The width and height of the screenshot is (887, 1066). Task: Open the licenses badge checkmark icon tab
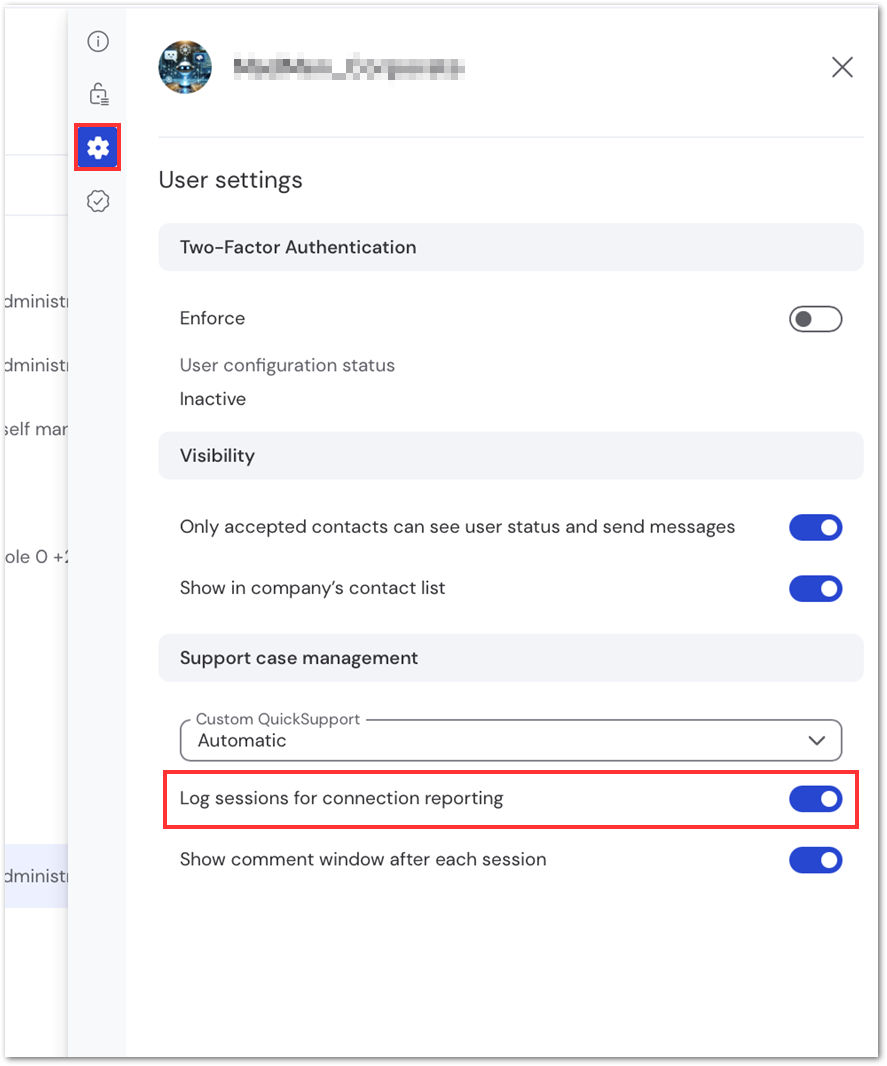tap(98, 201)
